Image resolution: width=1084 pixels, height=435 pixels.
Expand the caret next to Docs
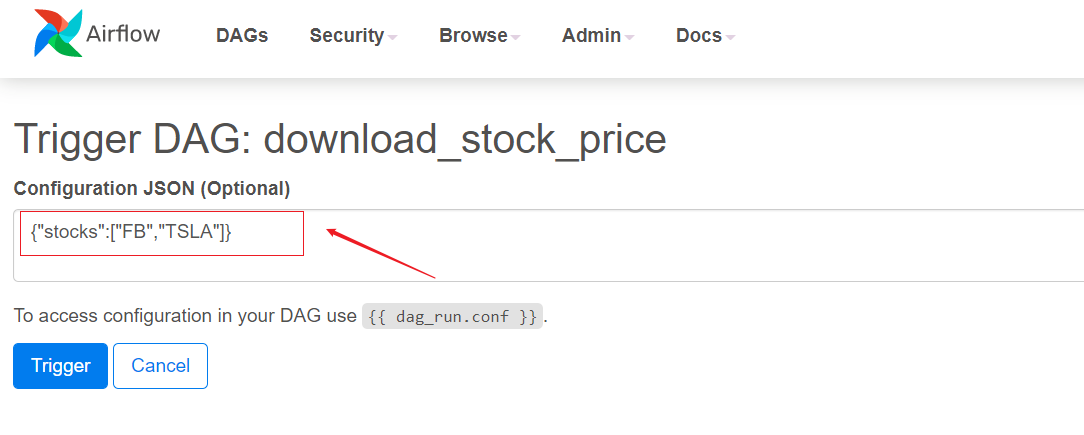(x=731, y=38)
